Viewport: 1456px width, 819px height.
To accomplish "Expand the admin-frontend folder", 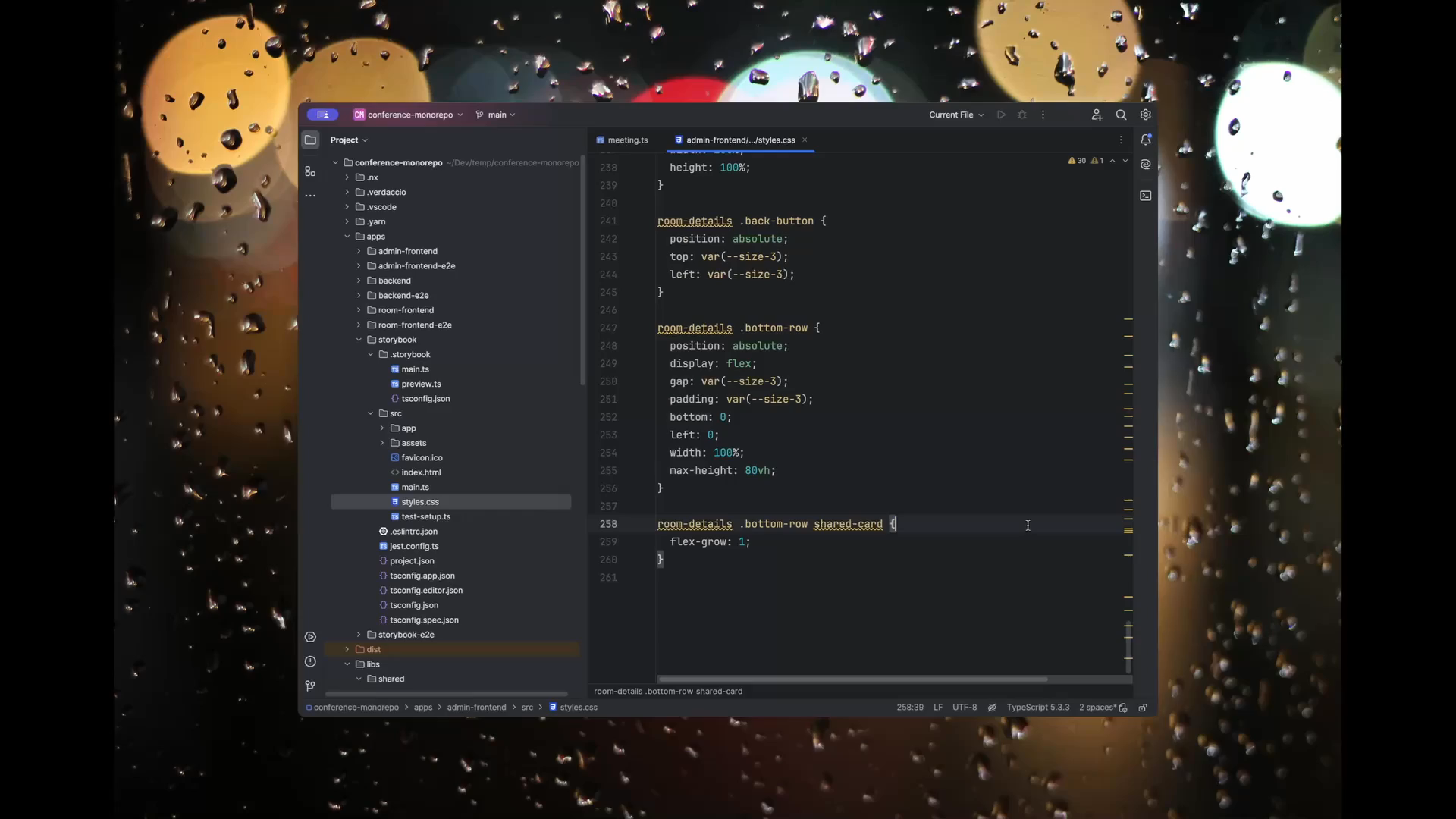I will (359, 251).
